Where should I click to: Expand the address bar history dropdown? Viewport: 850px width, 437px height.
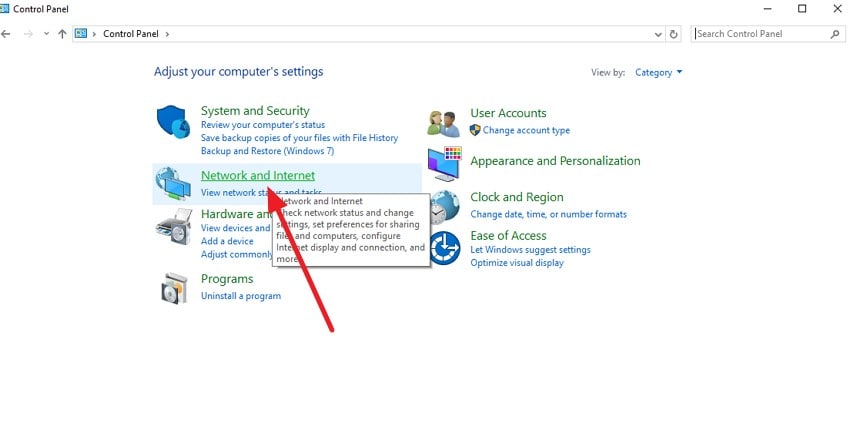click(x=658, y=34)
